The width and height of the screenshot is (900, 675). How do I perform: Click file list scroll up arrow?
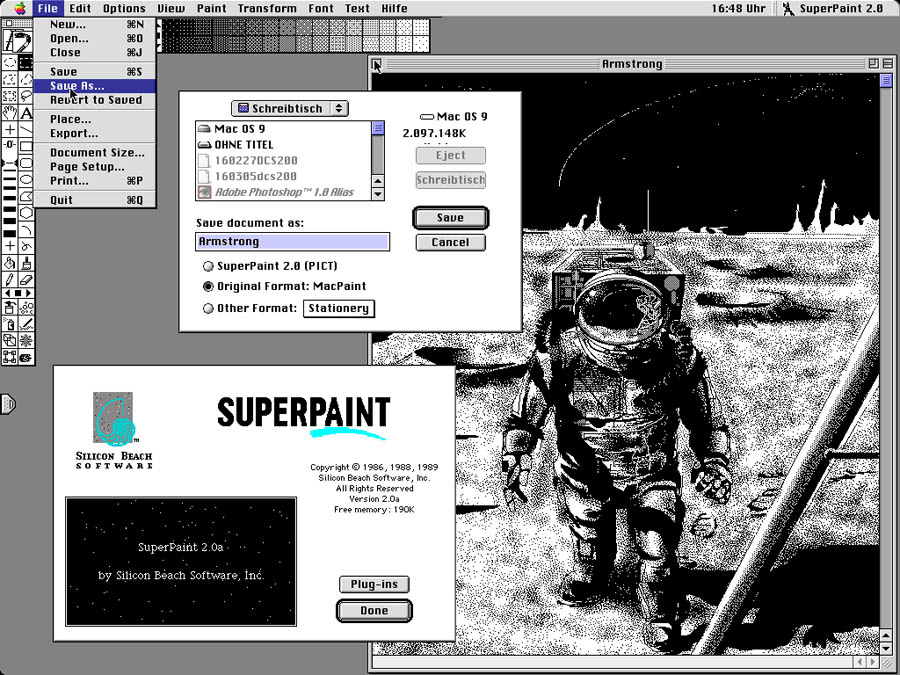pyautogui.click(x=378, y=181)
